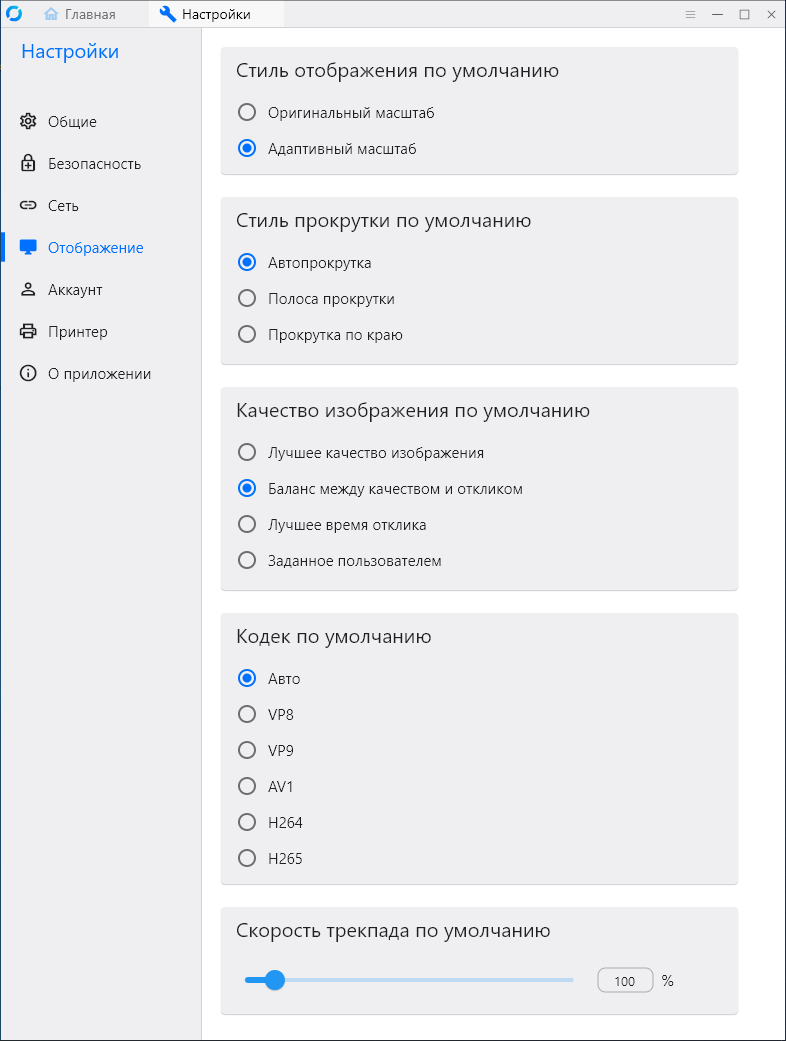Select Полоса прокрутки scroll style
Image resolution: width=786 pixels, height=1041 pixels.
point(247,299)
